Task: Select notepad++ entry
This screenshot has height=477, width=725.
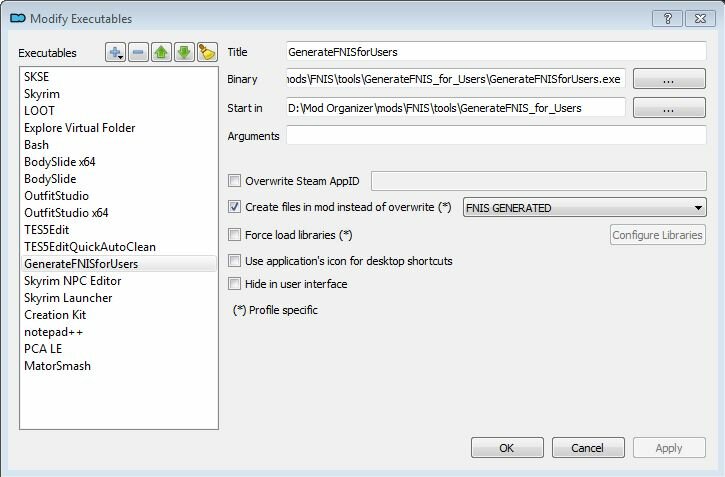Action: pos(118,332)
